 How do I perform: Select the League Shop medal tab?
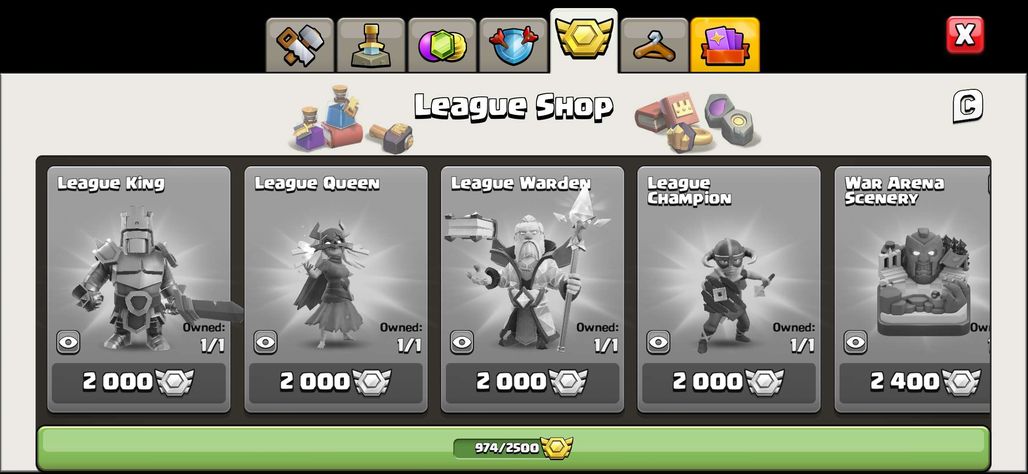coord(583,41)
